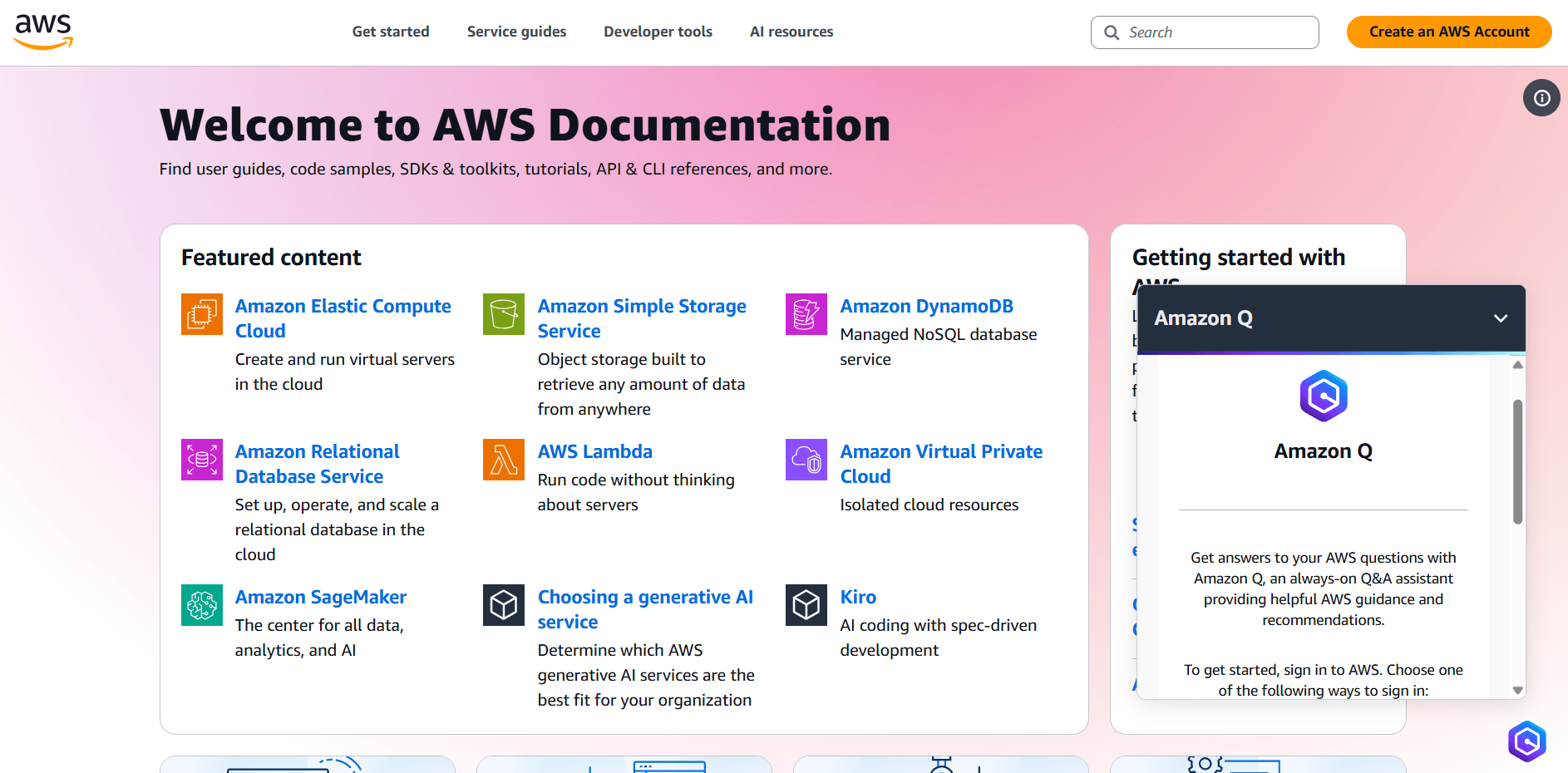The height and width of the screenshot is (773, 1568).
Task: Click the DynamoDB purple database icon
Action: 806,314
